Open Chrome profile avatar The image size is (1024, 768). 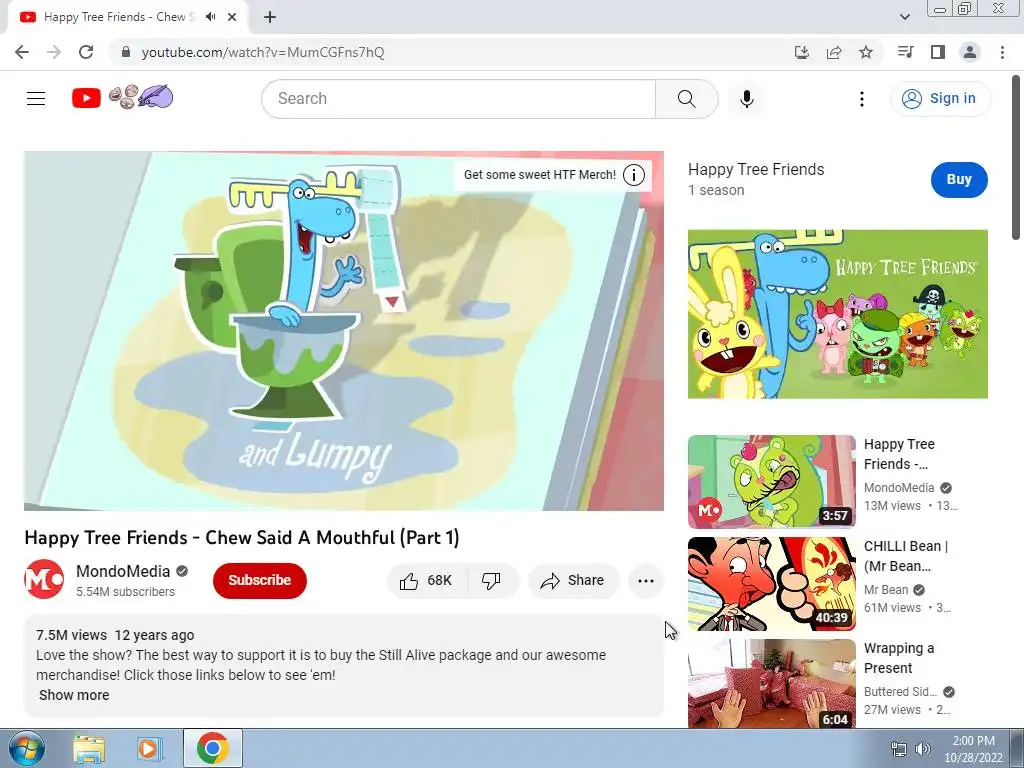click(970, 52)
